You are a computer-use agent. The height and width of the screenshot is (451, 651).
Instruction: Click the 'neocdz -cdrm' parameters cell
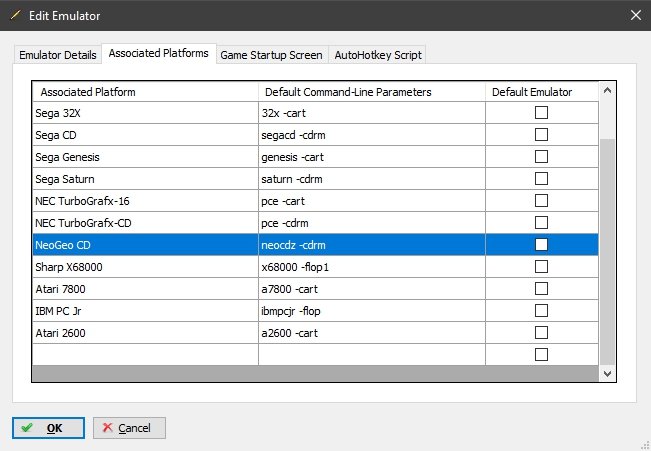(x=372, y=245)
